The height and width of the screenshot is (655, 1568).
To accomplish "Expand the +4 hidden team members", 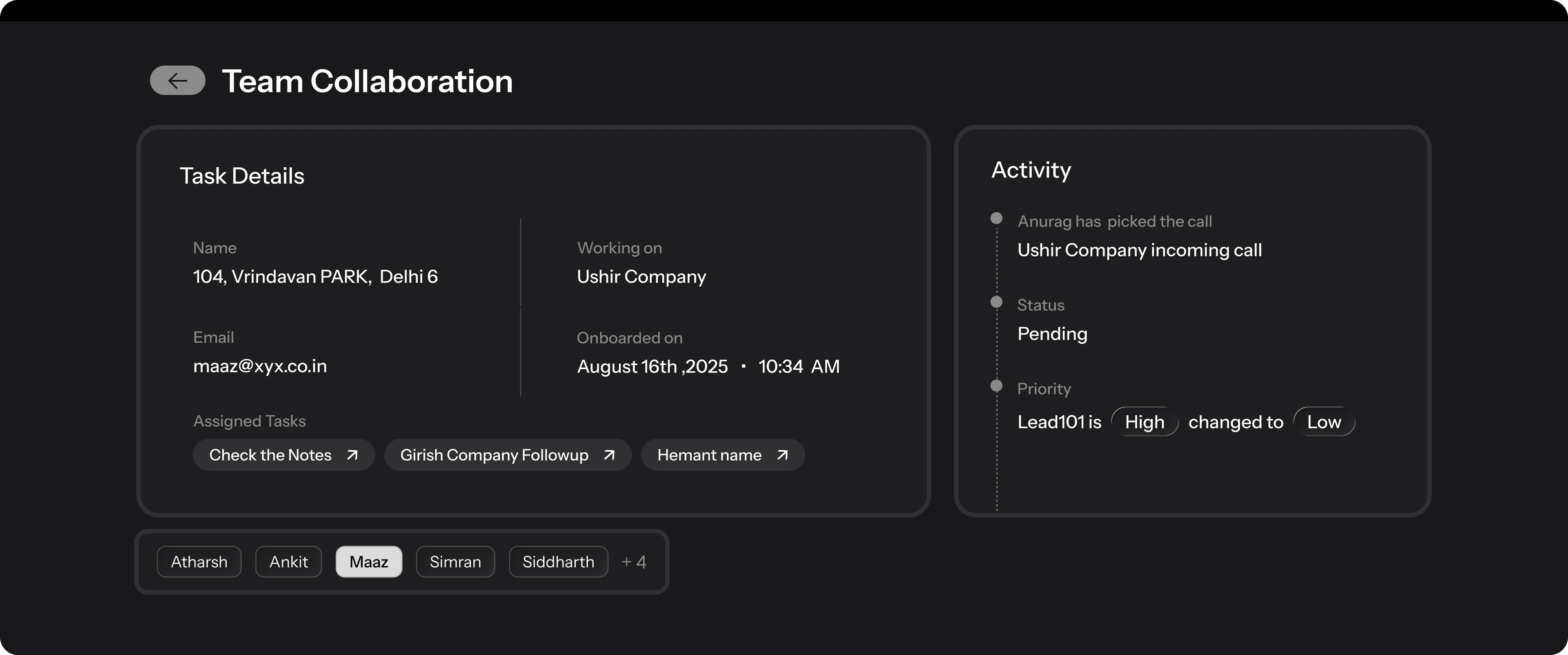I will [633, 562].
